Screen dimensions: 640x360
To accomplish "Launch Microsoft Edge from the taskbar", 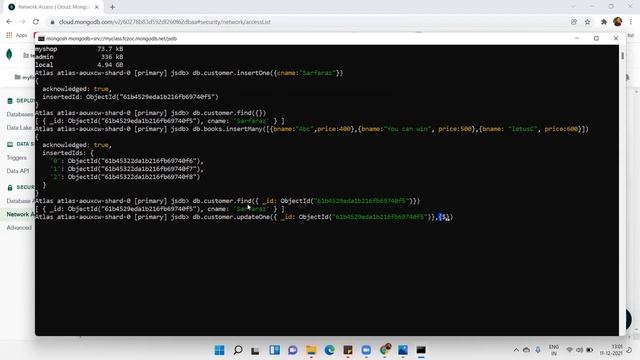I will (x=329, y=350).
